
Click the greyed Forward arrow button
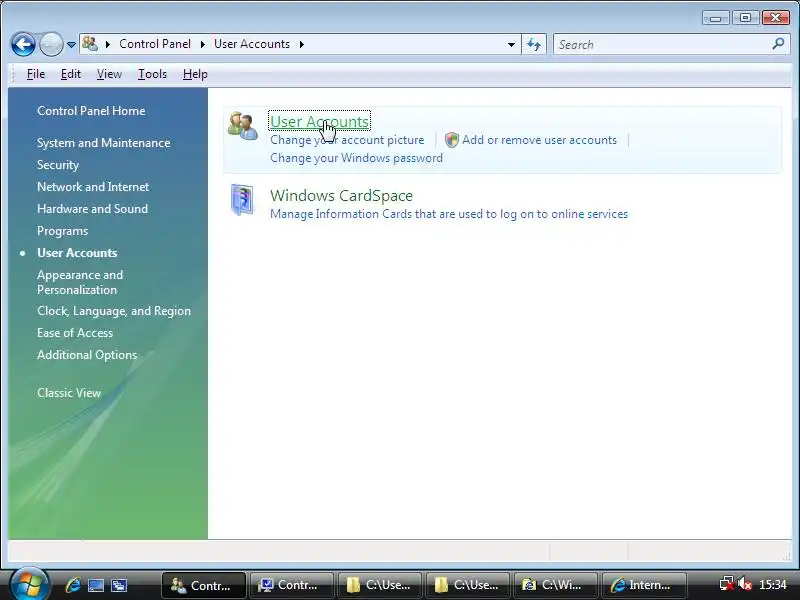51,44
